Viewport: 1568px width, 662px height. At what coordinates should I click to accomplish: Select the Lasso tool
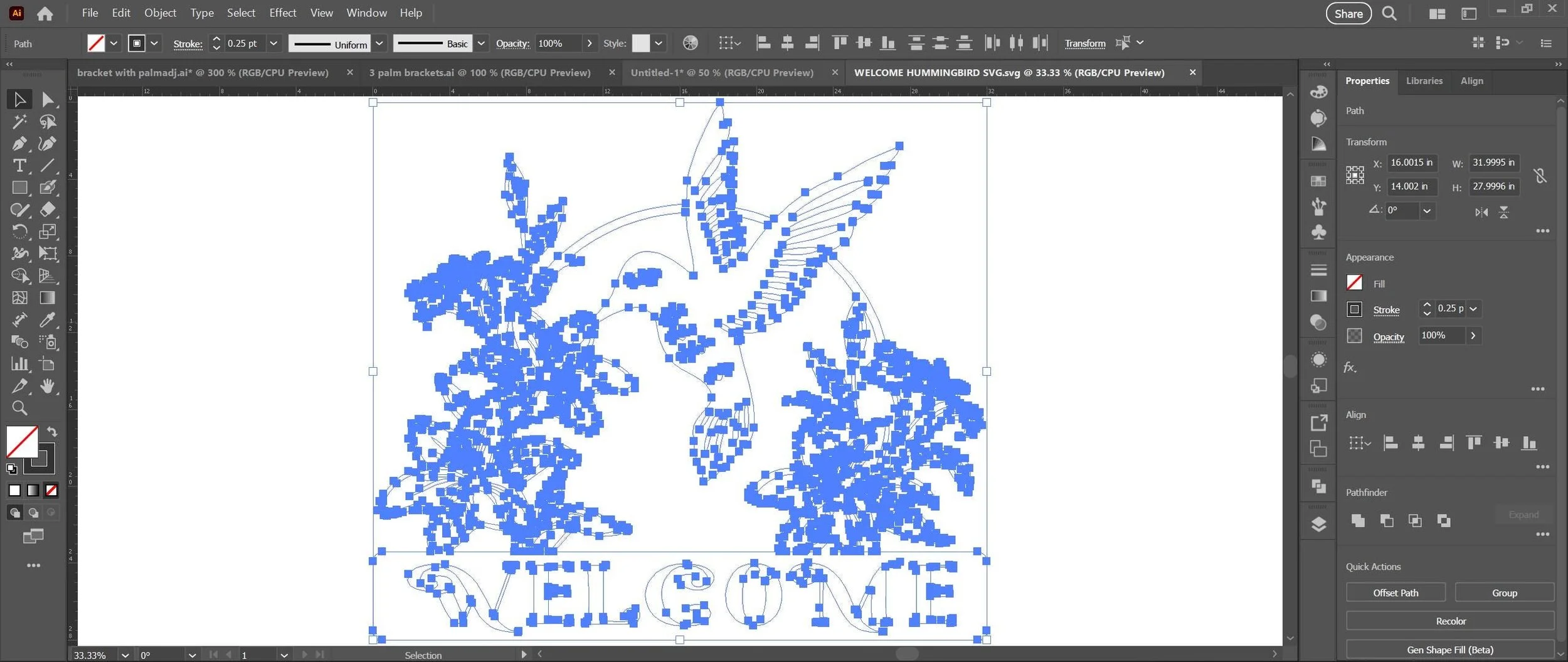coord(48,121)
